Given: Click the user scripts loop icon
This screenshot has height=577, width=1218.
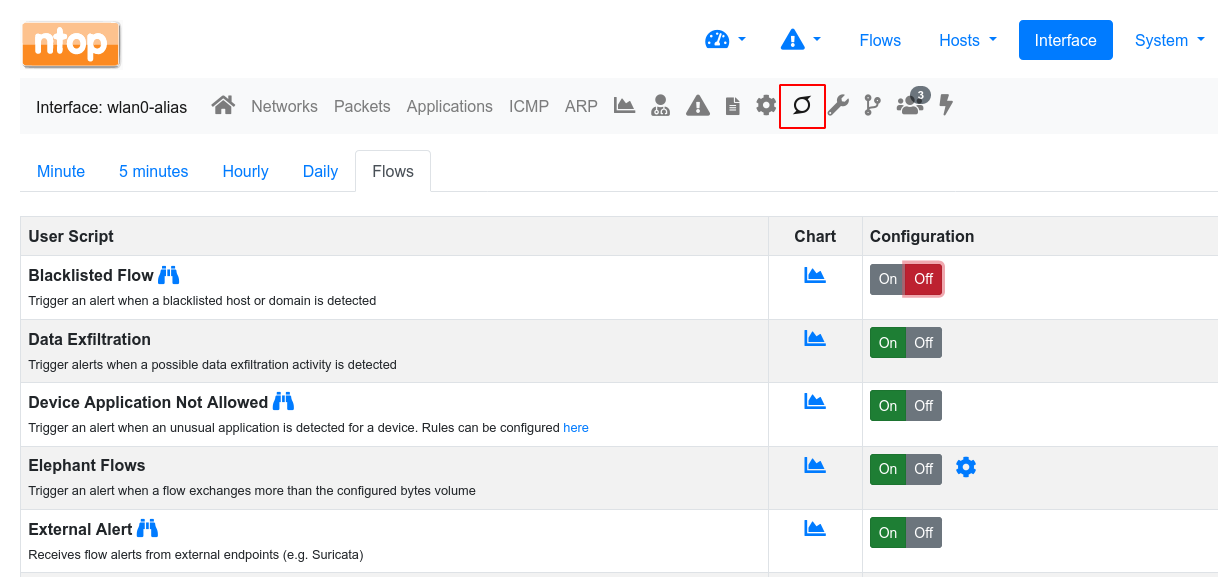Looking at the screenshot, I should click(802, 105).
